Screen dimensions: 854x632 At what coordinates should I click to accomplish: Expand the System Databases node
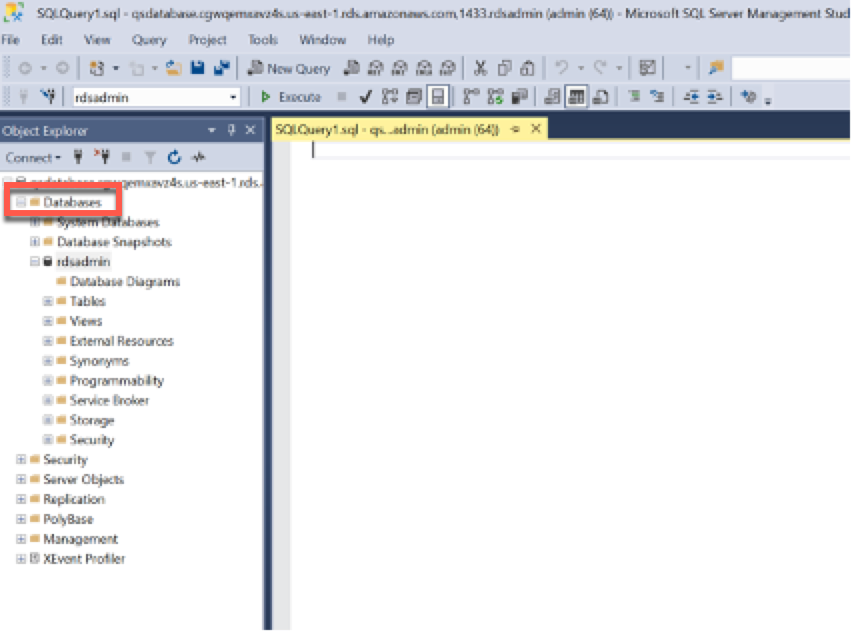(35, 223)
